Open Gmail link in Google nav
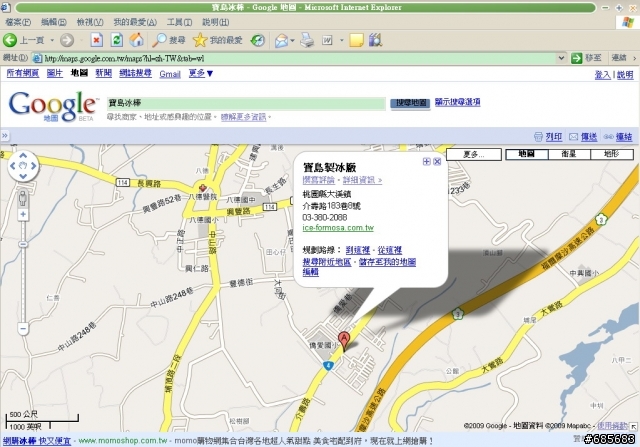 click(x=170, y=74)
